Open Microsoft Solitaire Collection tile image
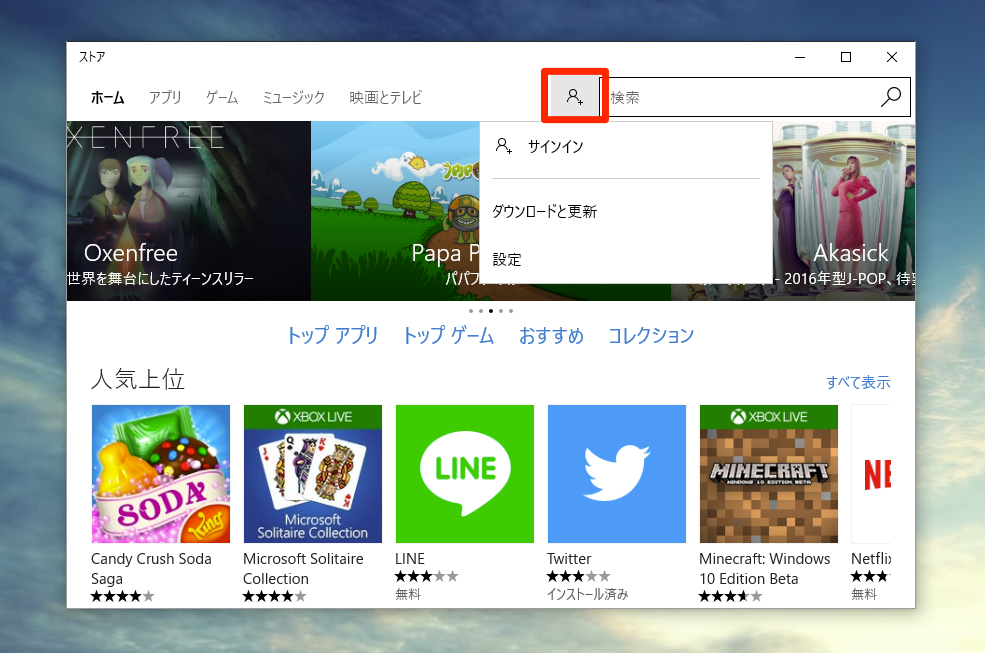 pos(313,474)
